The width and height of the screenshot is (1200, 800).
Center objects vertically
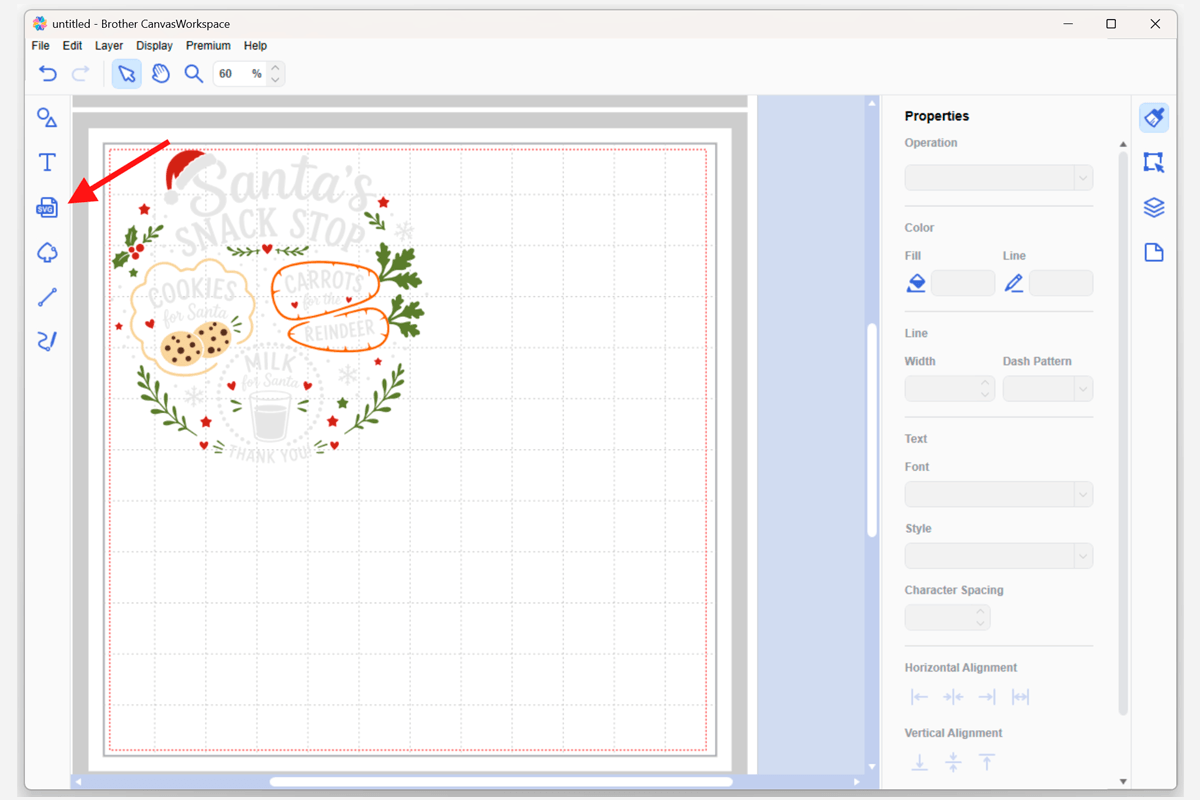(953, 762)
